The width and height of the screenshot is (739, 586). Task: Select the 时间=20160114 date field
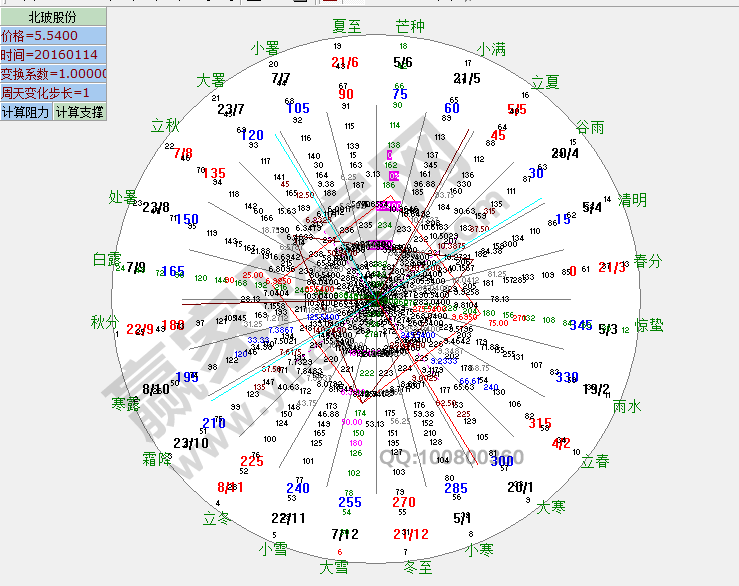(52, 55)
